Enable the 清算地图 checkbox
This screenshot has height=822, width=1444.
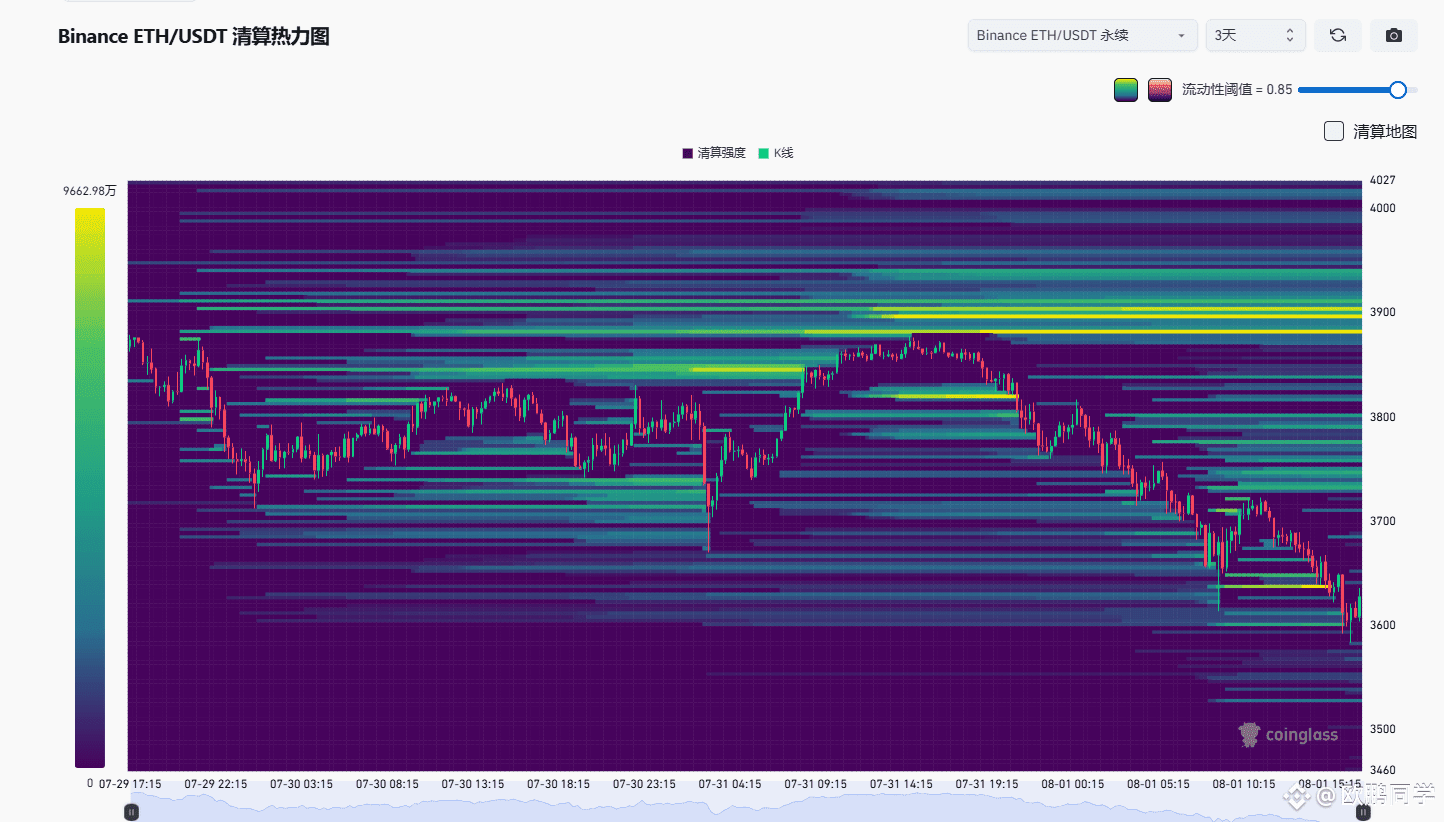click(x=1333, y=131)
